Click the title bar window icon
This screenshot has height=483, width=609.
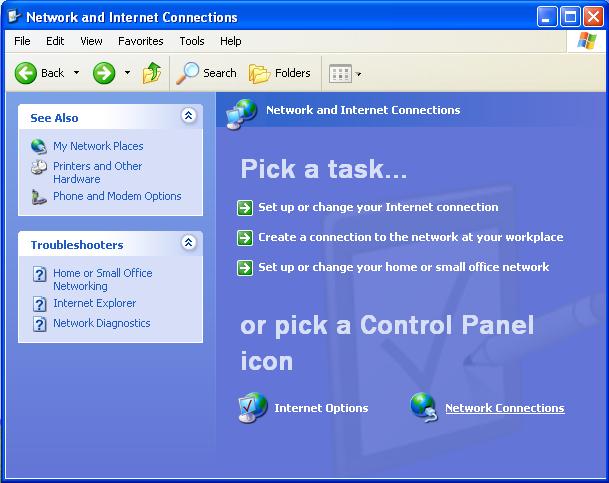click(14, 17)
